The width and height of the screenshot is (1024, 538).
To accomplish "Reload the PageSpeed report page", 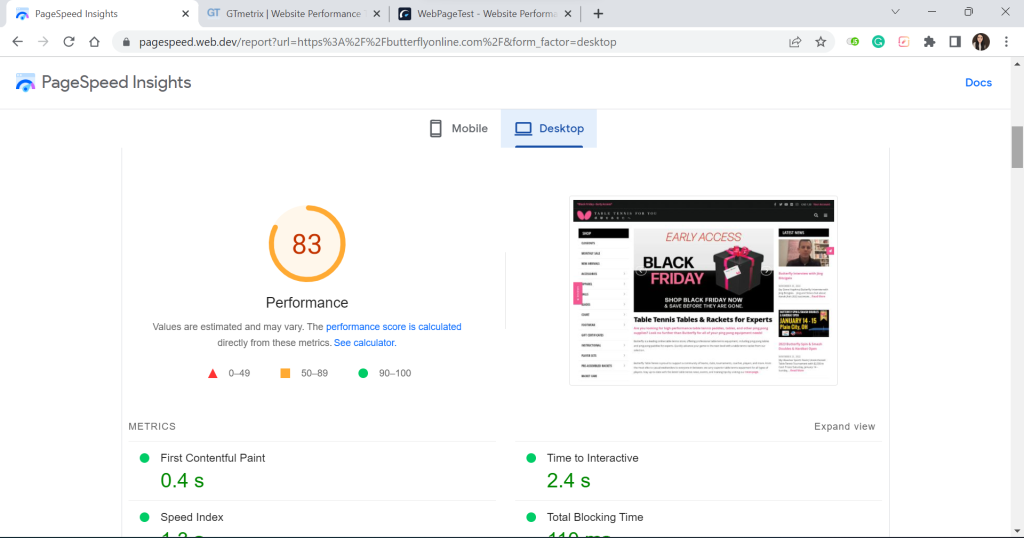I will tap(69, 42).
